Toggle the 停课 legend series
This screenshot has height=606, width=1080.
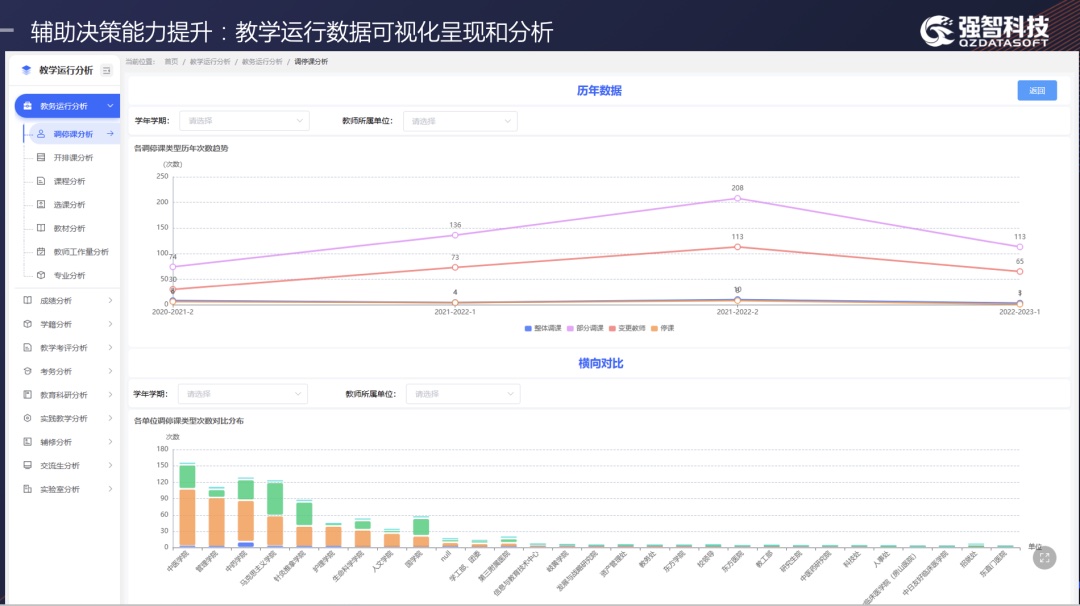click(x=663, y=328)
